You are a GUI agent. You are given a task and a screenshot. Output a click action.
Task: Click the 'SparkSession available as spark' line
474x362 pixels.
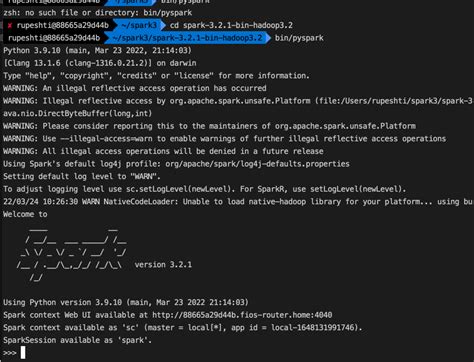pos(77,340)
